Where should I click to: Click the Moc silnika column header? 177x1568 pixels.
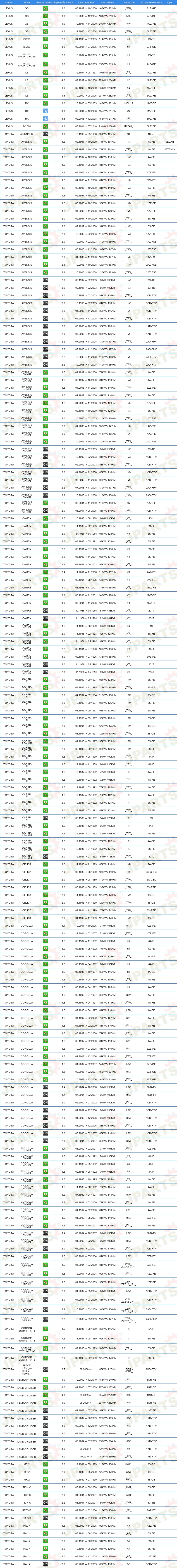point(108,2)
